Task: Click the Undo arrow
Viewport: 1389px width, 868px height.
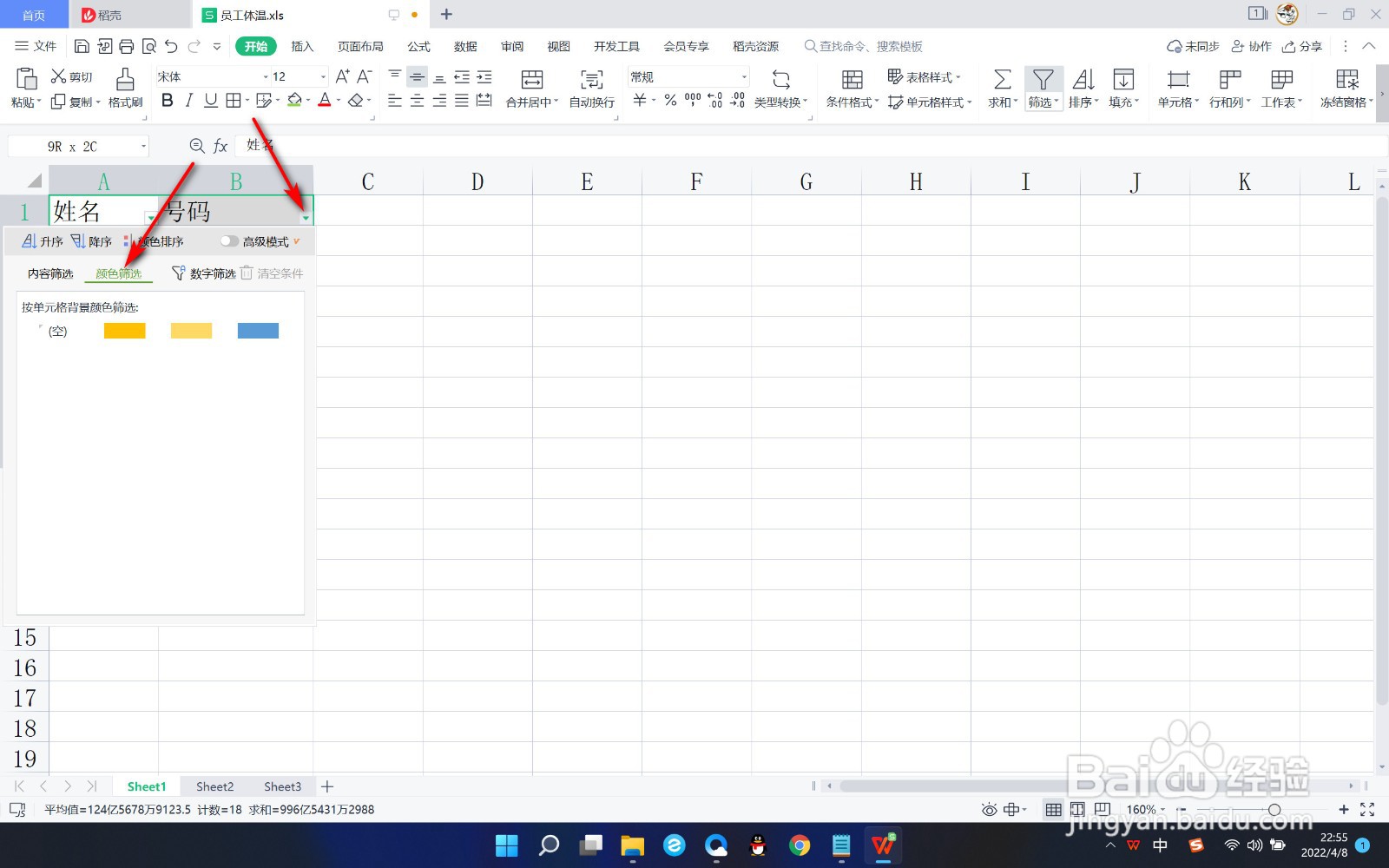Action: point(171,46)
